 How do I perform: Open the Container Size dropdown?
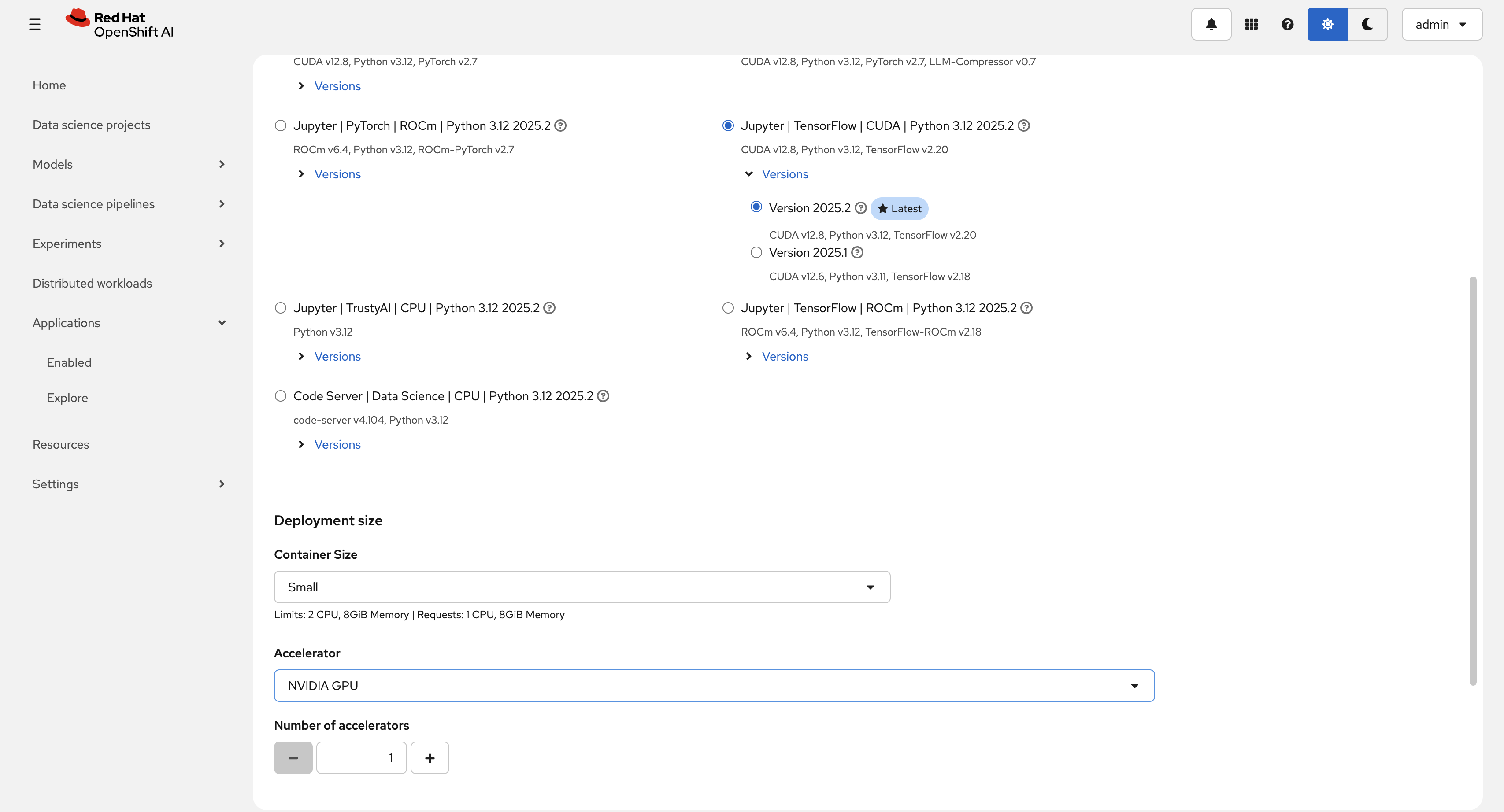pyautogui.click(x=582, y=587)
